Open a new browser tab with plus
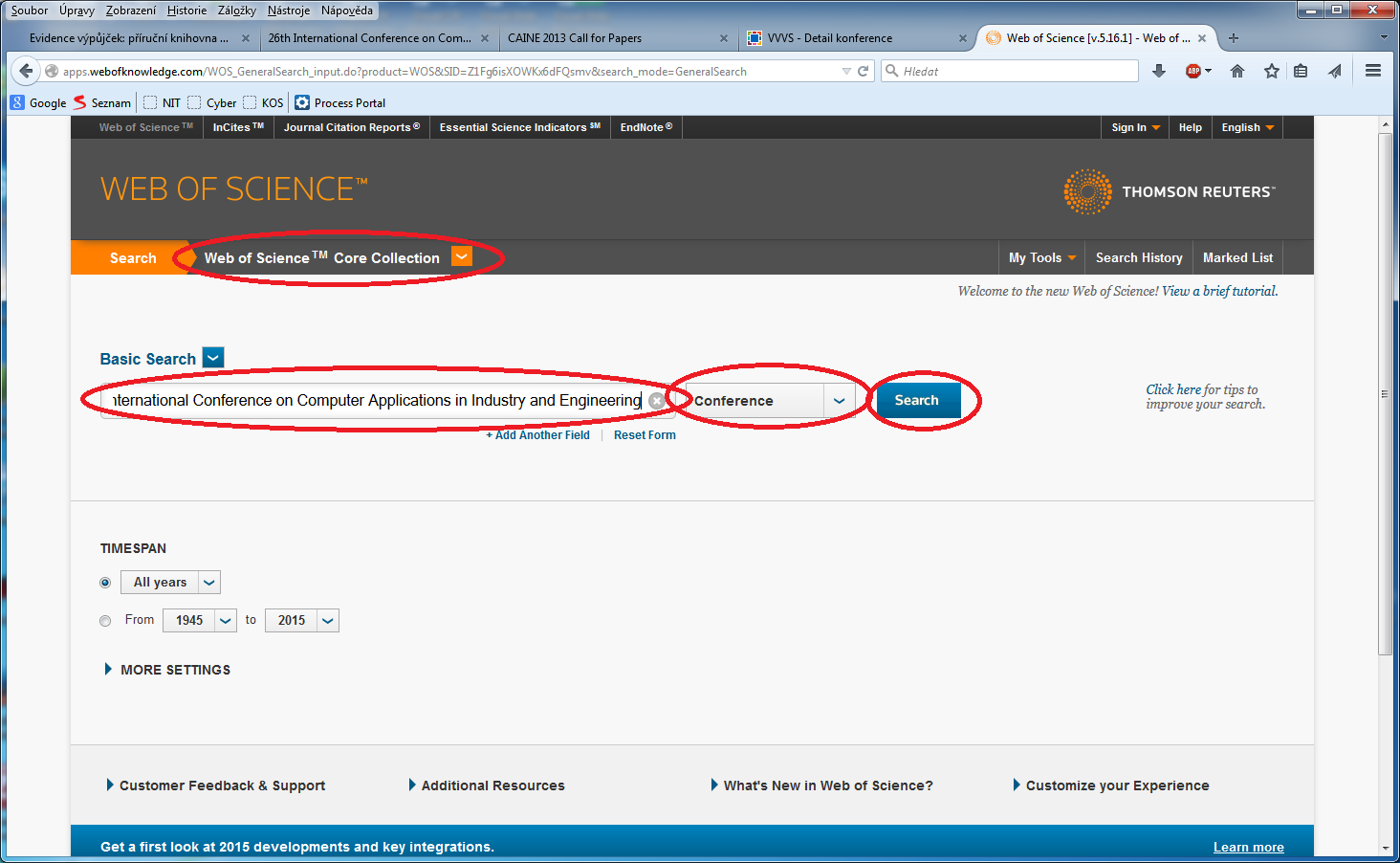The width and height of the screenshot is (1400, 863). tap(1234, 38)
